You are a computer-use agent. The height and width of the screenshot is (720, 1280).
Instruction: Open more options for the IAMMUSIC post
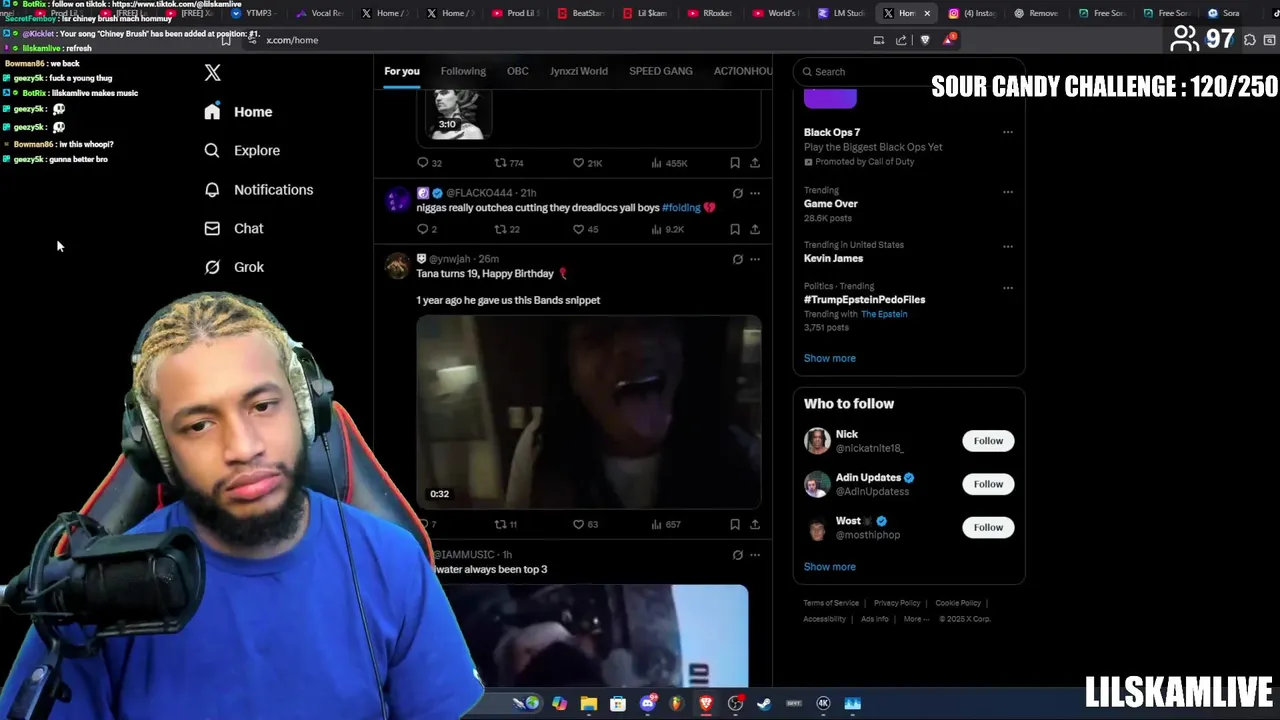pos(755,555)
